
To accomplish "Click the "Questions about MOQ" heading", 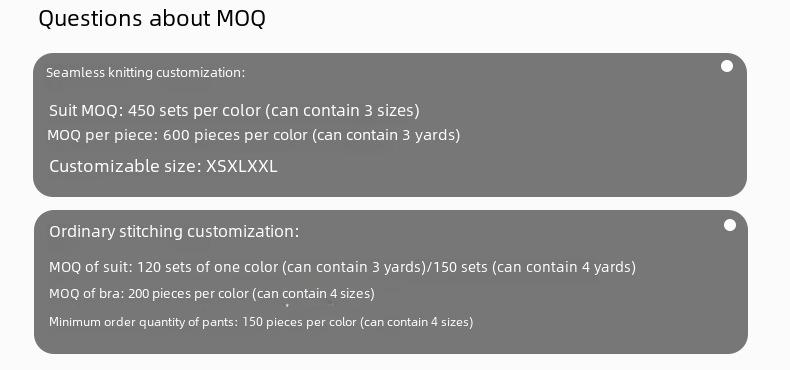I will click(152, 19).
